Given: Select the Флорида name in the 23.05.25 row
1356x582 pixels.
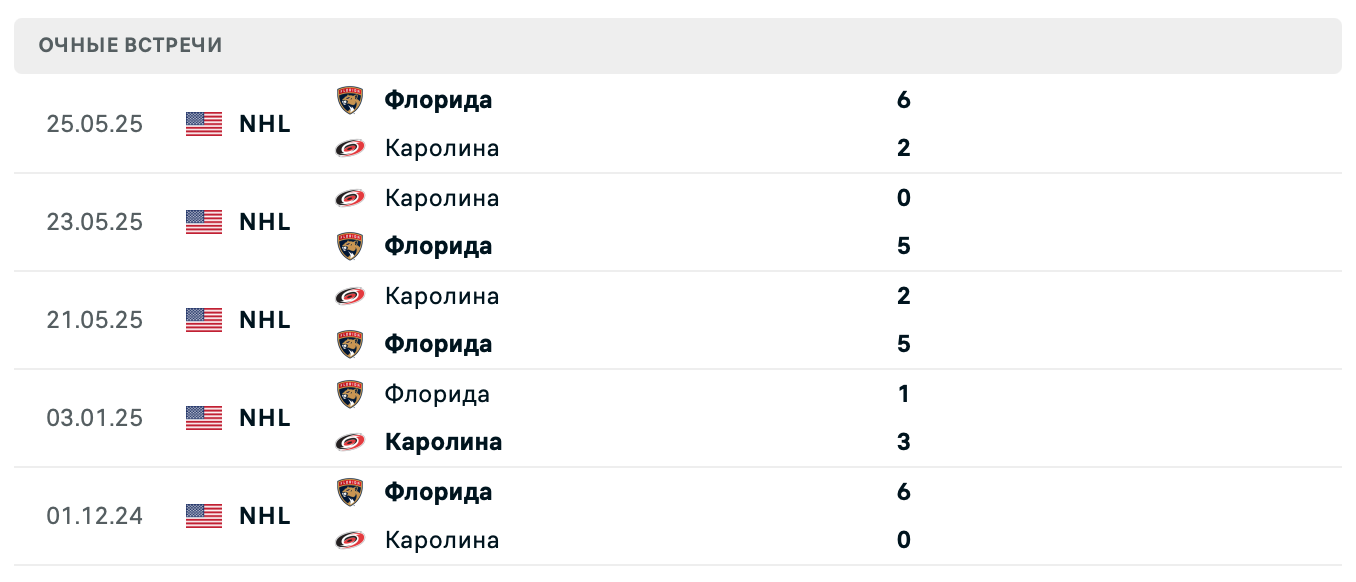Looking at the screenshot, I should pyautogui.click(x=439, y=246).
